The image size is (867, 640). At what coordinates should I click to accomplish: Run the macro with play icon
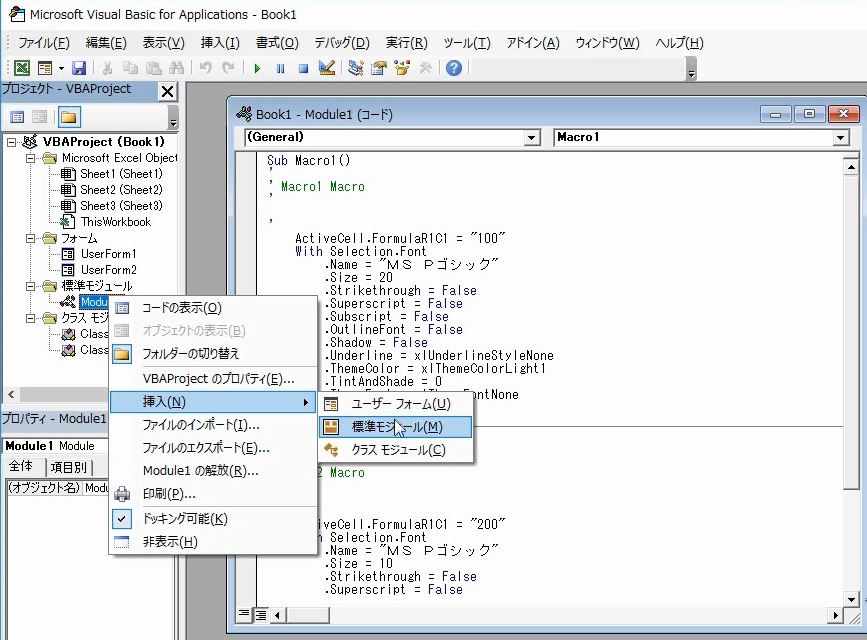[257, 69]
